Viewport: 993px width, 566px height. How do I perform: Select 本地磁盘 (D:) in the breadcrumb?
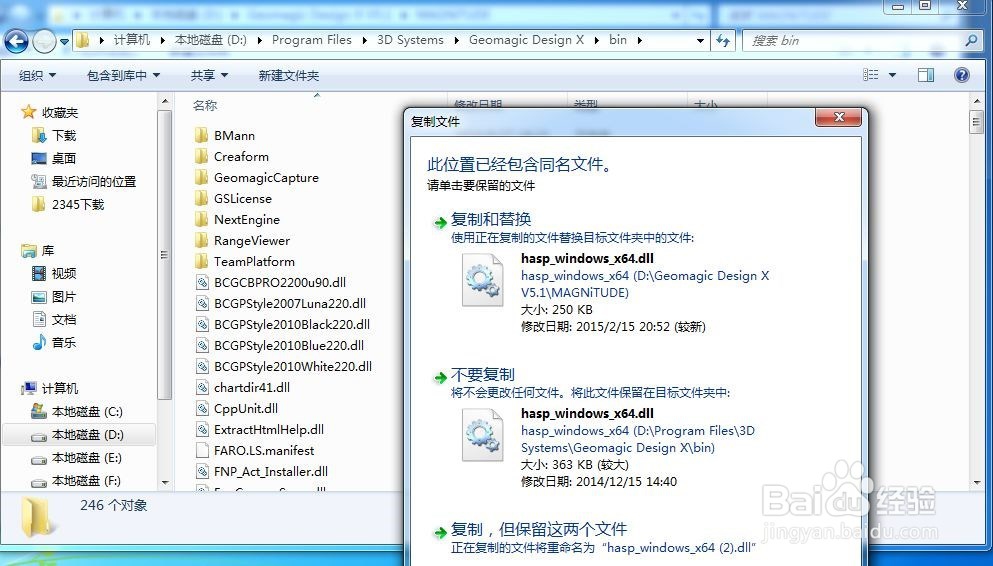[x=211, y=40]
